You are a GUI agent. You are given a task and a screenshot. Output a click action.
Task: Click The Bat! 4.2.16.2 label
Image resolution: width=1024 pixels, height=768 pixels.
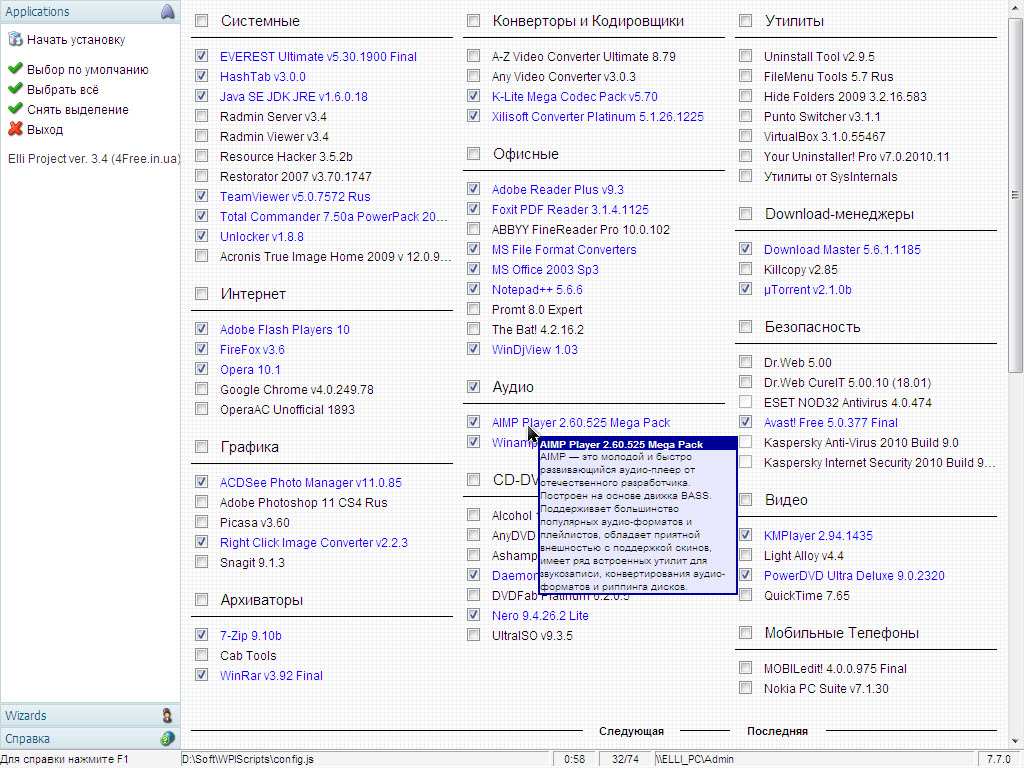(537, 330)
